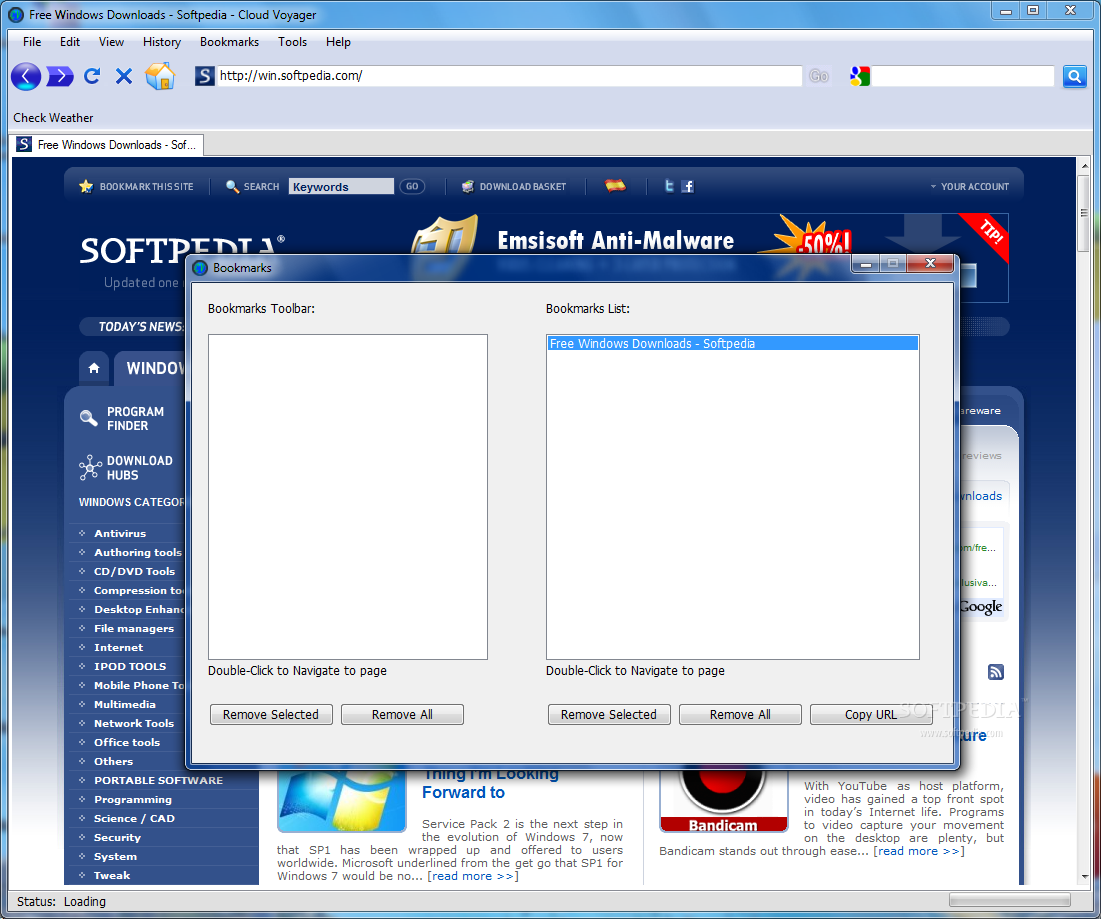Click Remove All under Bookmarks List

pos(740,714)
